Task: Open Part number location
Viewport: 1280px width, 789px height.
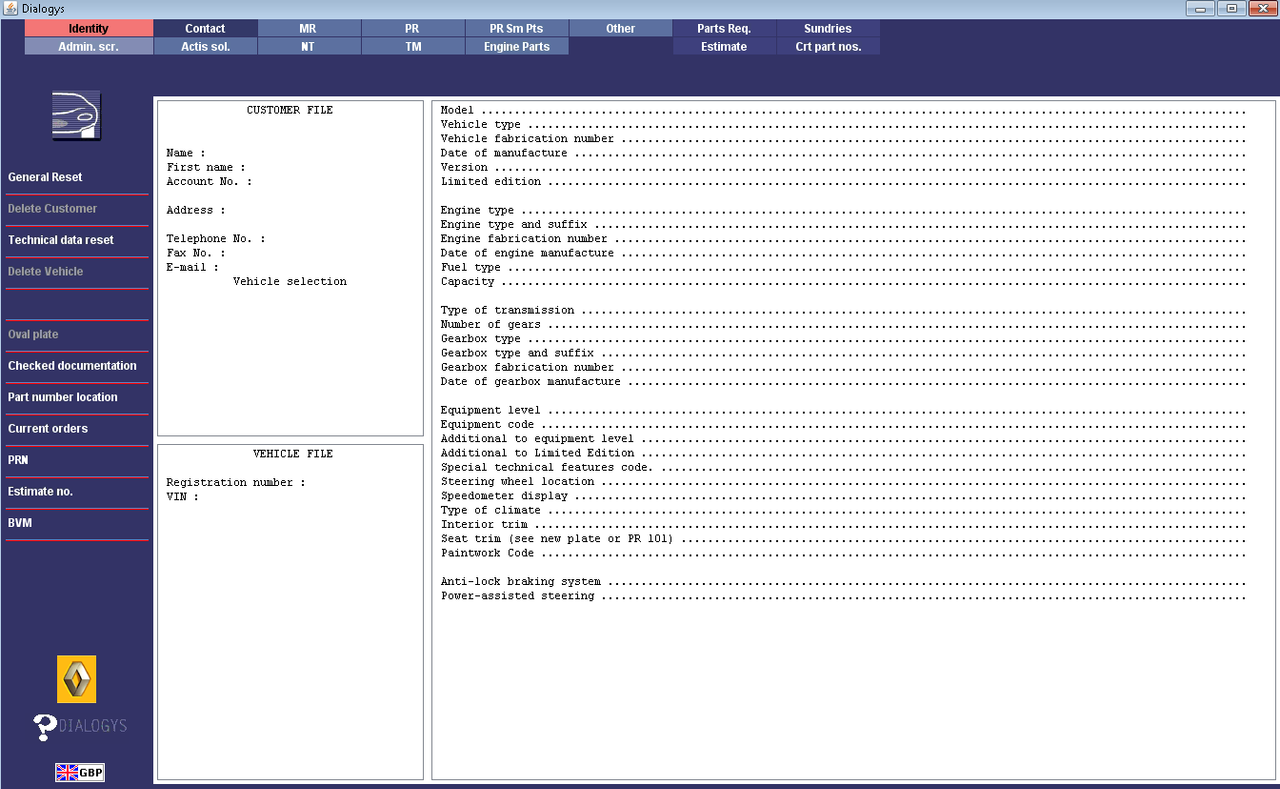Action: 77,397
